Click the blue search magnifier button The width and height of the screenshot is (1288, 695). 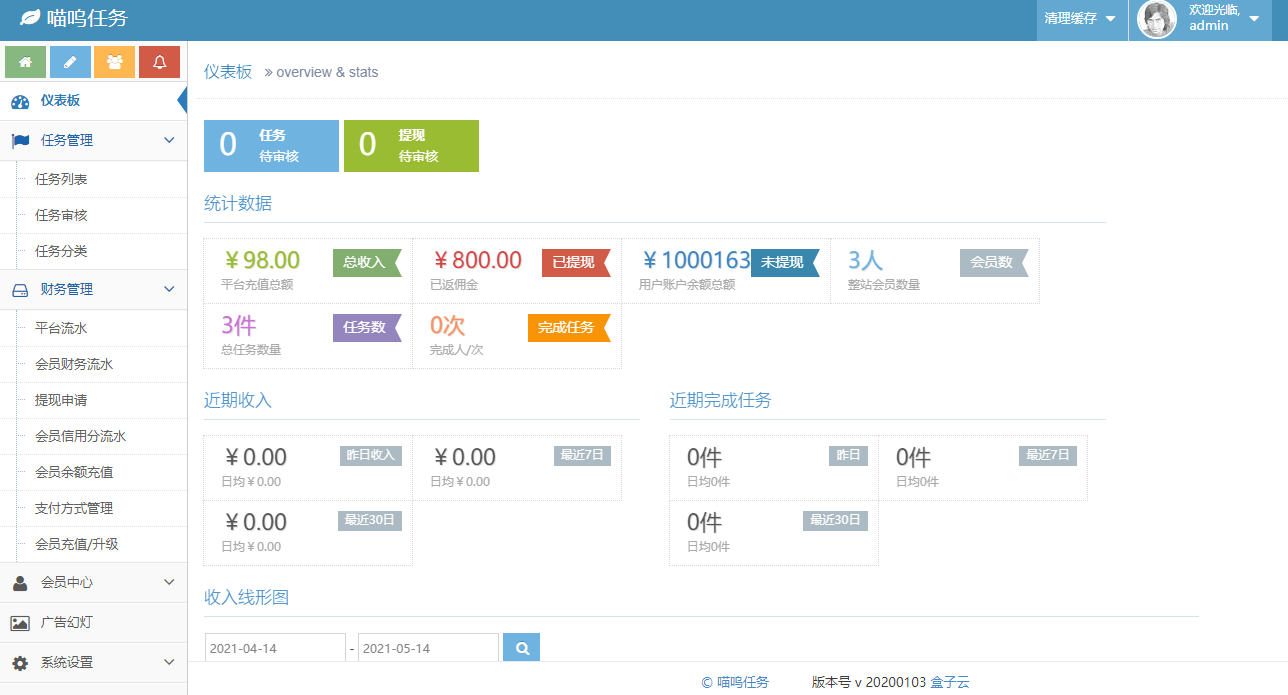(521, 648)
